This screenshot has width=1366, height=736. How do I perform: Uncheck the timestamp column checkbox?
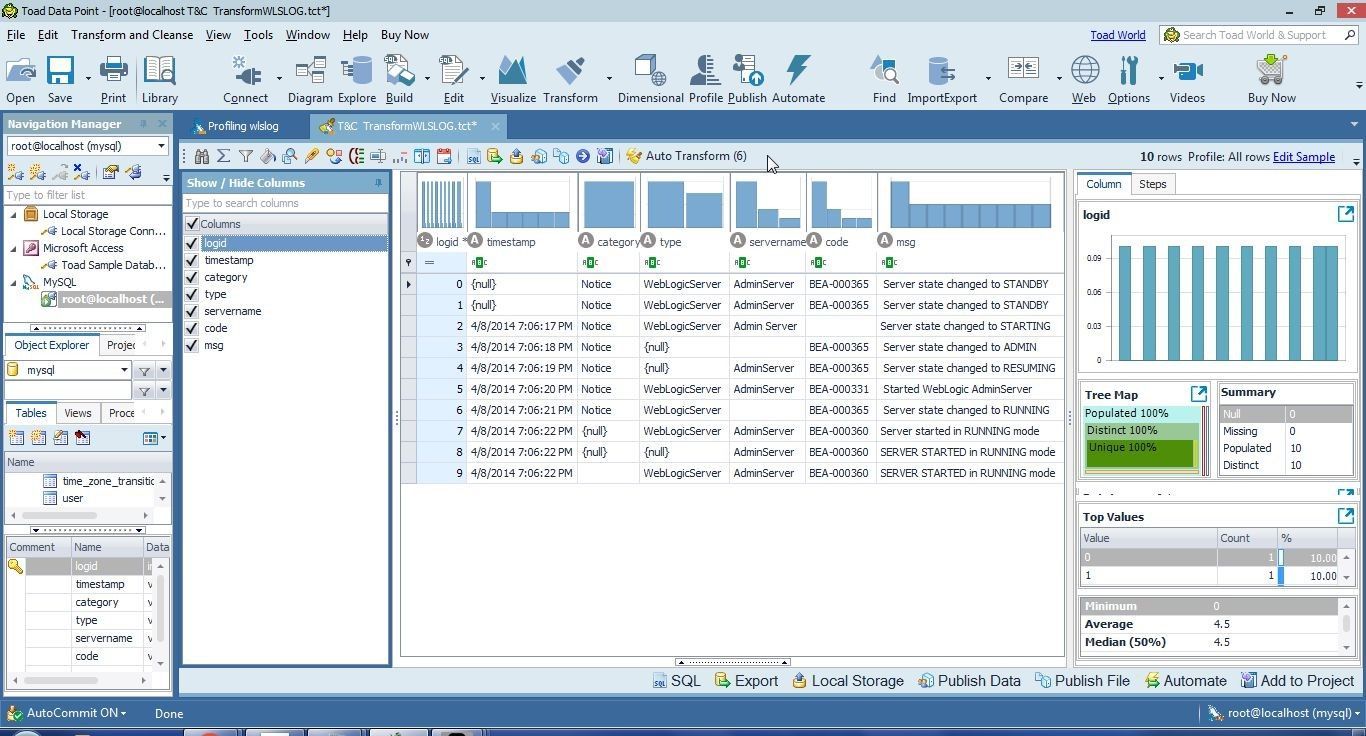tap(192, 260)
